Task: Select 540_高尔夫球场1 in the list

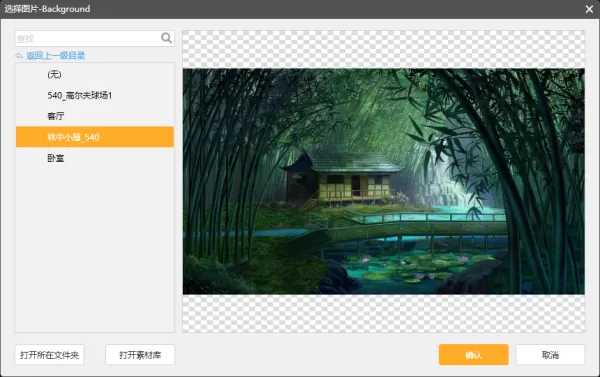Action: click(95, 95)
